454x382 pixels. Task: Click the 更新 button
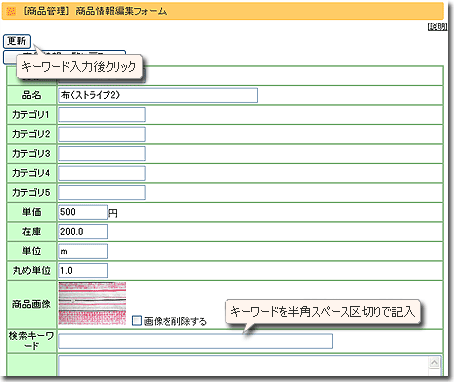pos(17,41)
